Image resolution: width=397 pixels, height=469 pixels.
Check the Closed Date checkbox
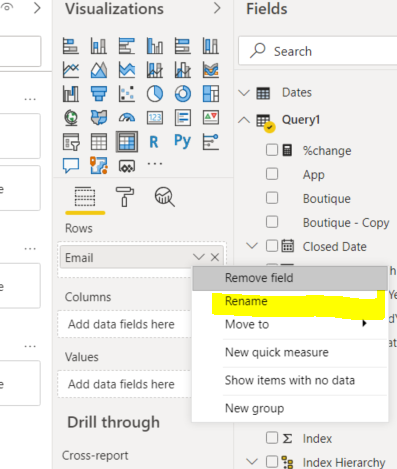click(x=272, y=246)
